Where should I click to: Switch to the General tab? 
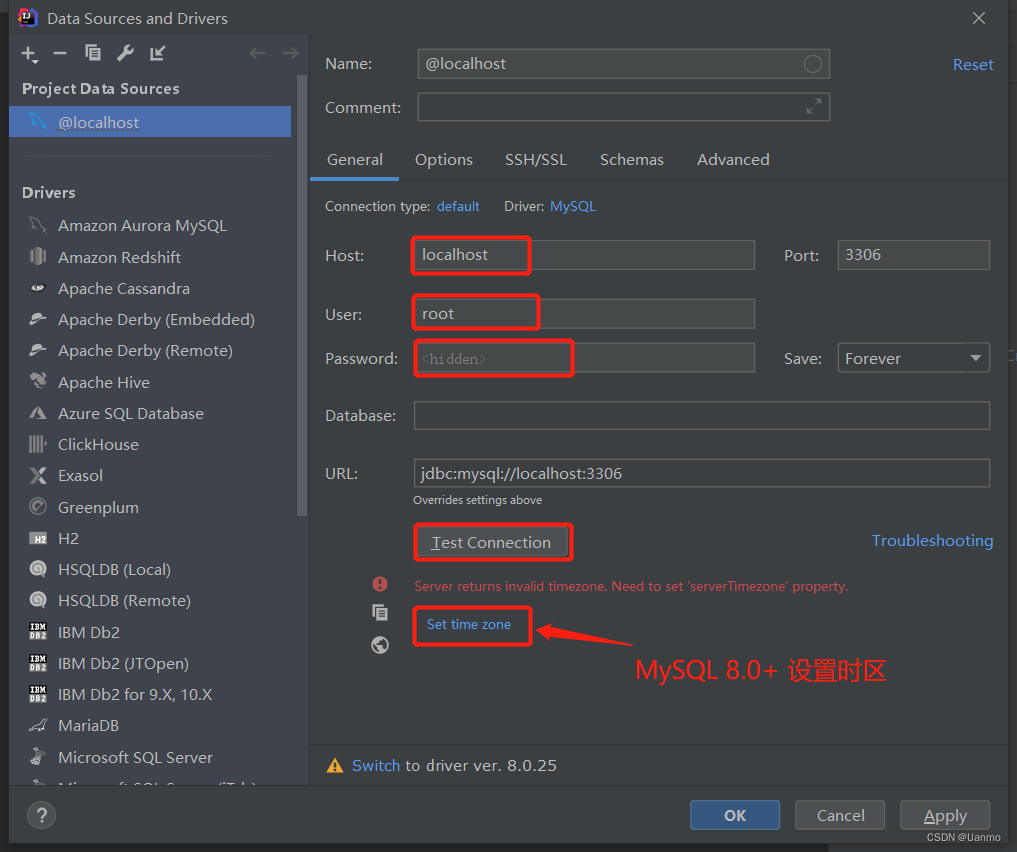click(x=355, y=160)
